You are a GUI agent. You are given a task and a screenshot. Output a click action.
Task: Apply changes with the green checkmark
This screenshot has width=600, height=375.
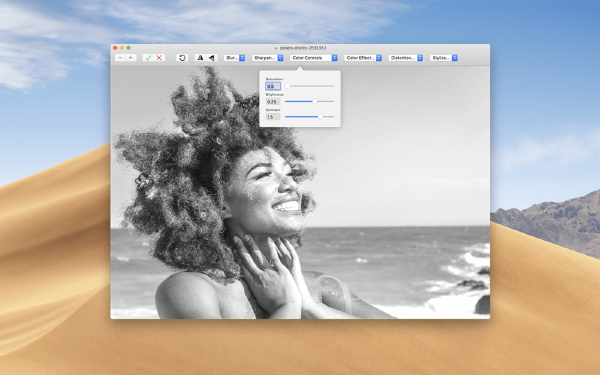(x=148, y=58)
